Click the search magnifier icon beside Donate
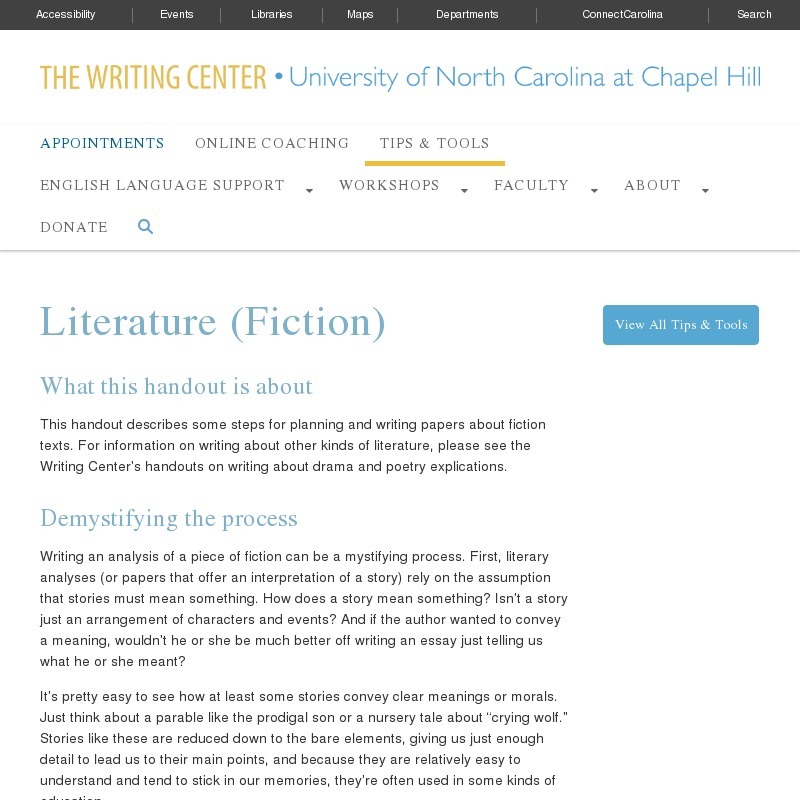 point(145,227)
